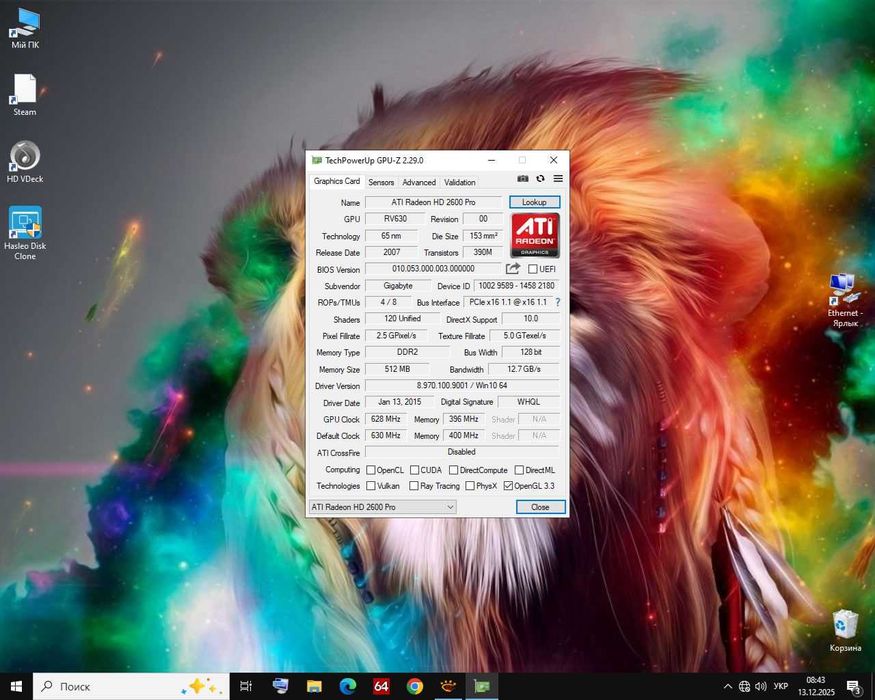875x700 pixels.
Task: Click the computer monitor taskbar icon
Action: coord(281,686)
